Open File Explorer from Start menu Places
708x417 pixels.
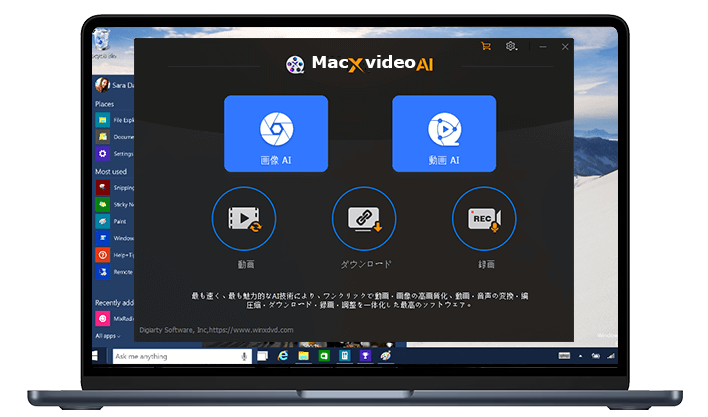point(115,120)
